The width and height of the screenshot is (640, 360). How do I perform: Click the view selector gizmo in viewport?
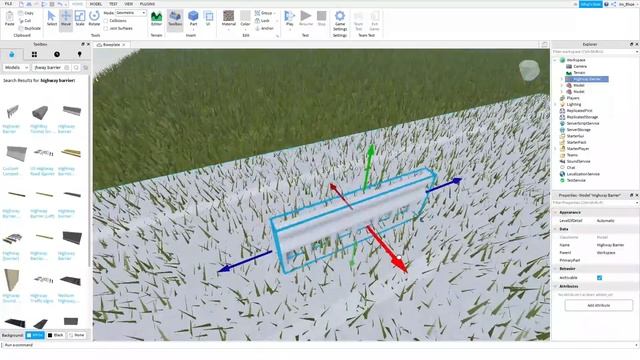coord(529,70)
